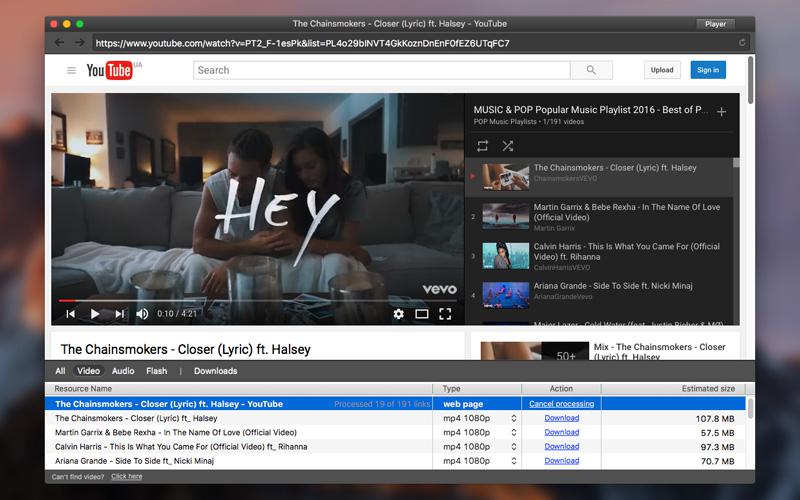Enter fullscreen video mode

pyautogui.click(x=445, y=314)
